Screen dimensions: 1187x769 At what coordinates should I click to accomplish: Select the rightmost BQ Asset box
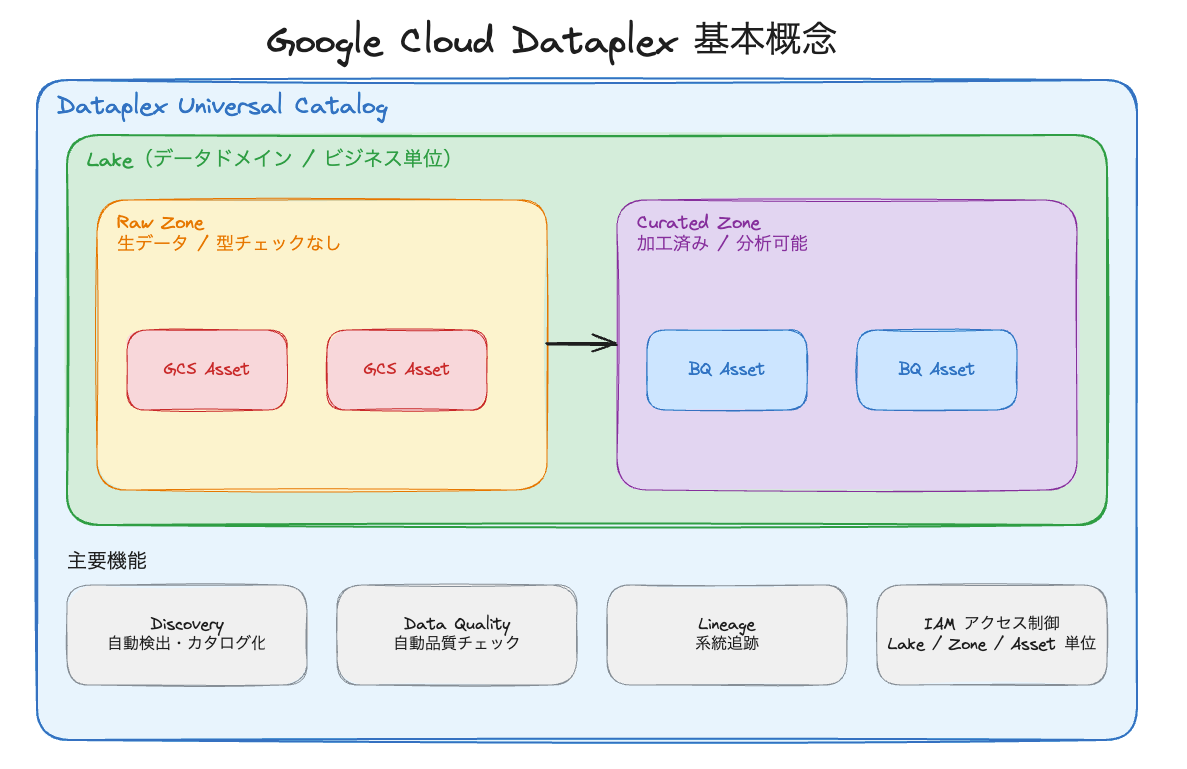click(936, 370)
